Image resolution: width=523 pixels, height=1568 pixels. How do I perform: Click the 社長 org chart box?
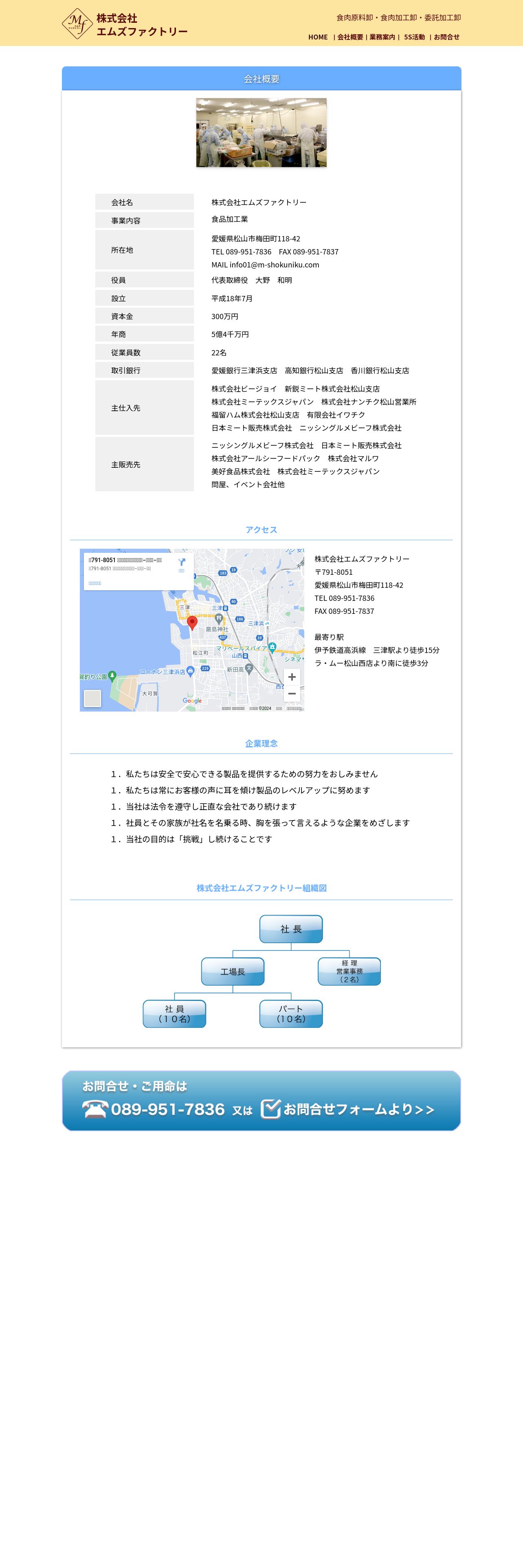tap(291, 929)
